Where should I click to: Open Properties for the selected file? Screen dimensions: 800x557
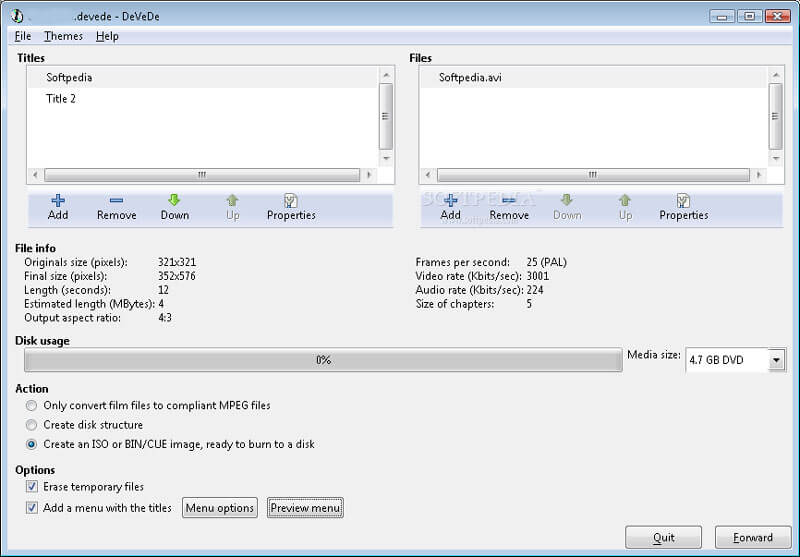point(683,207)
